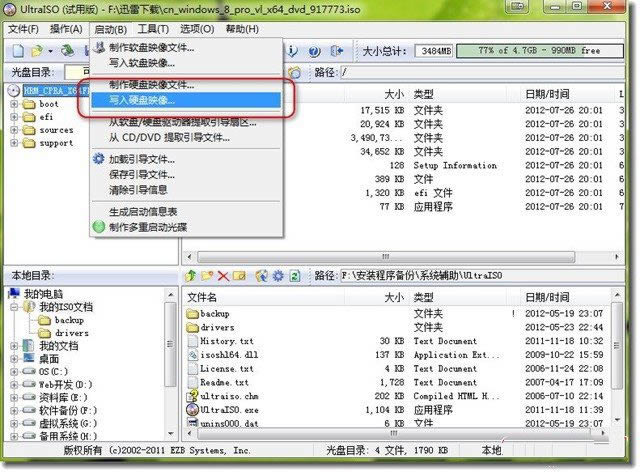Choose 写入软盘映像... from the menu
The height and width of the screenshot is (472, 640).
[x=186, y=63]
